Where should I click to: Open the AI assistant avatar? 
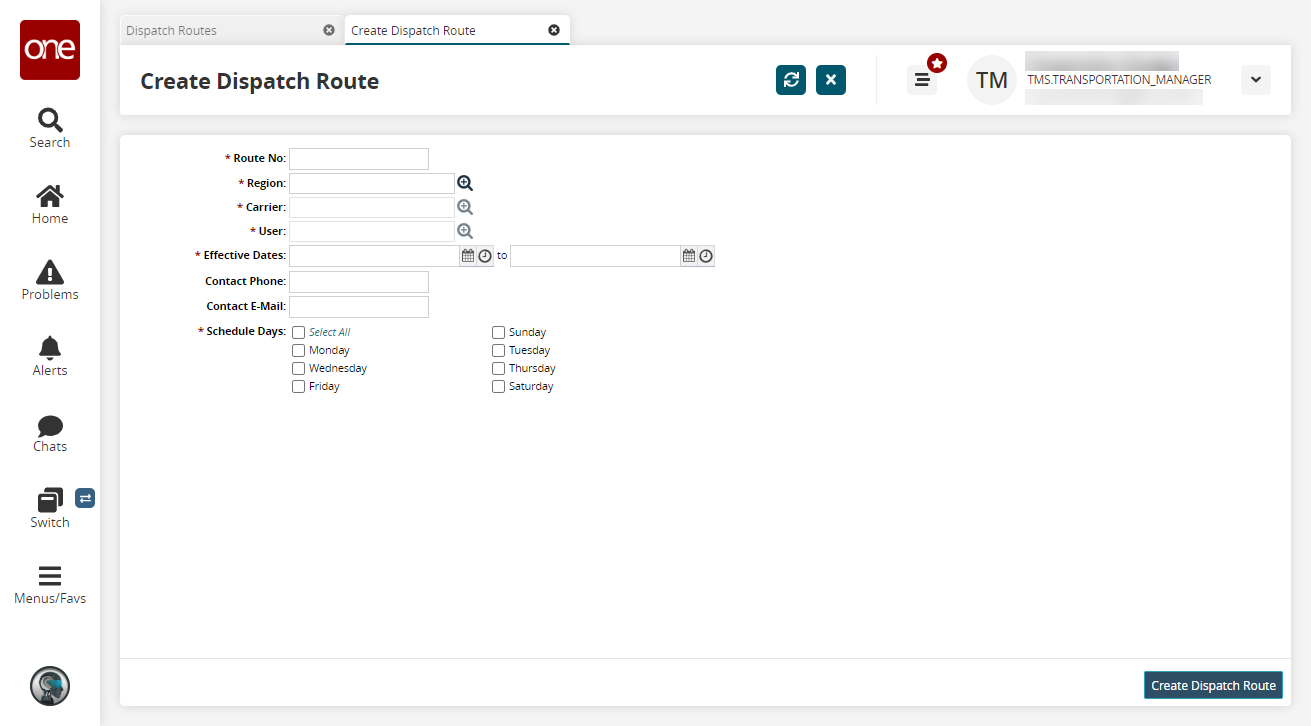(x=50, y=686)
